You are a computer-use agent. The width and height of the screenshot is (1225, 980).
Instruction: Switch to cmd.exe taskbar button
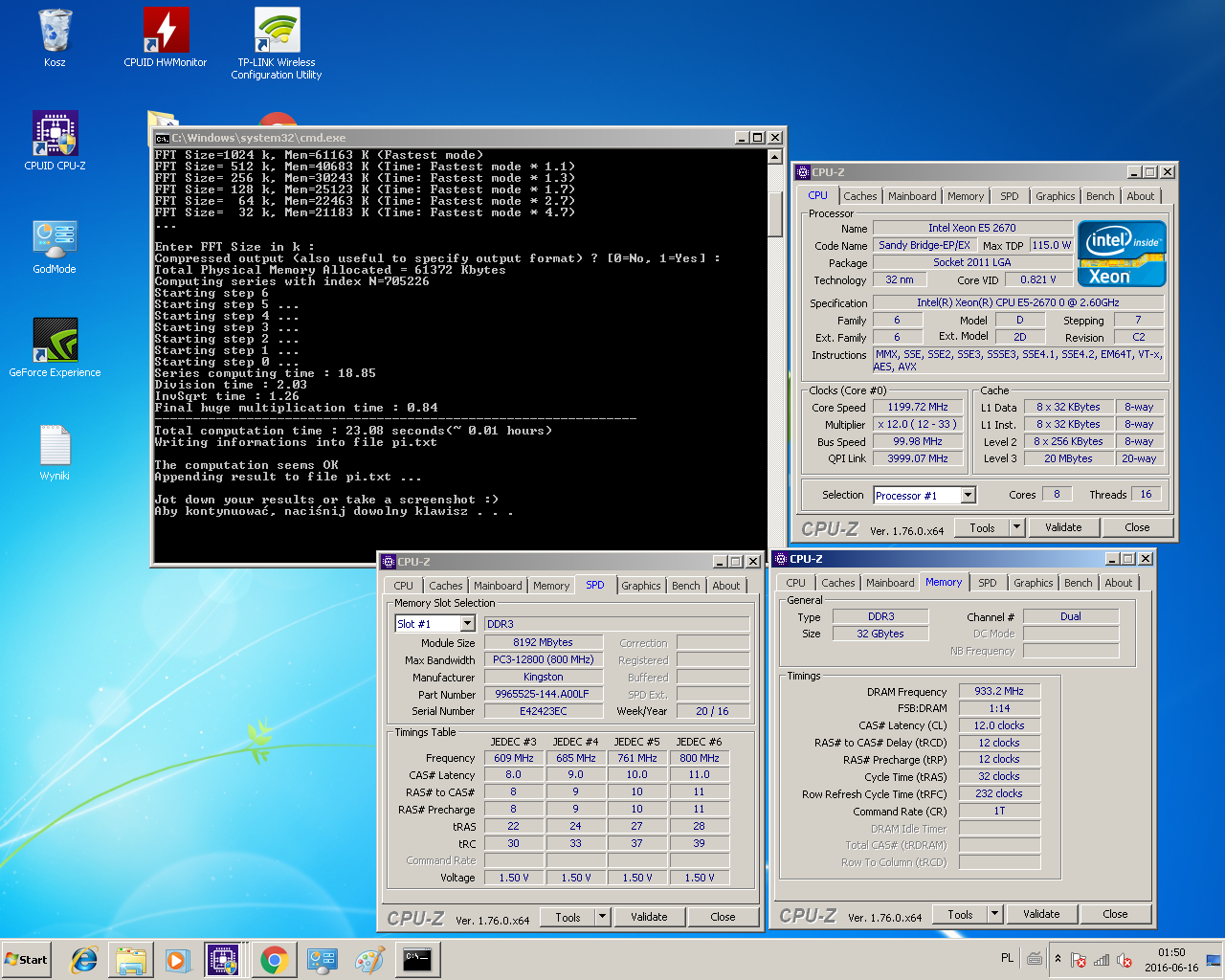coord(417,960)
